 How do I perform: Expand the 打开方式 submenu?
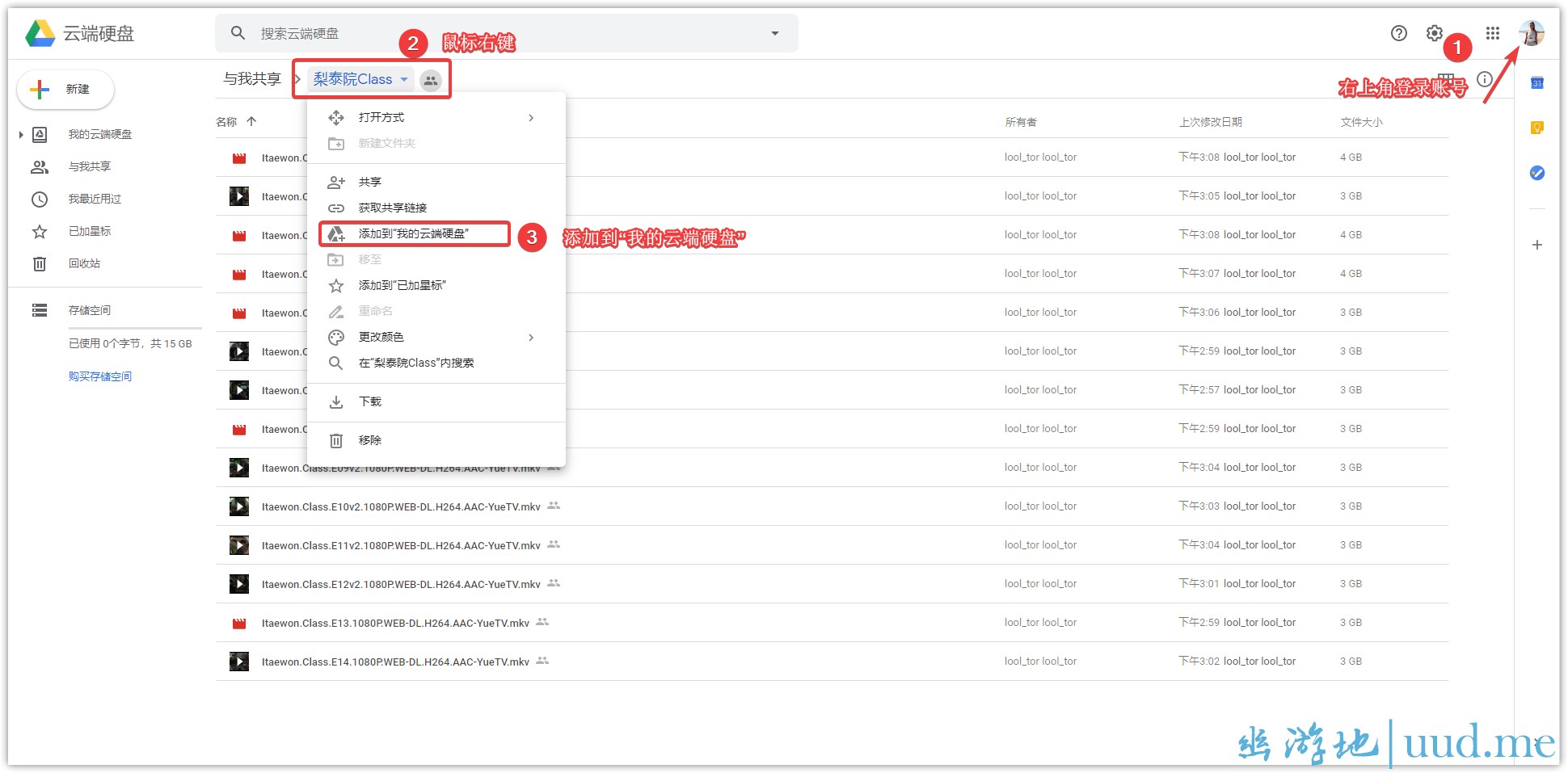pyautogui.click(x=530, y=118)
